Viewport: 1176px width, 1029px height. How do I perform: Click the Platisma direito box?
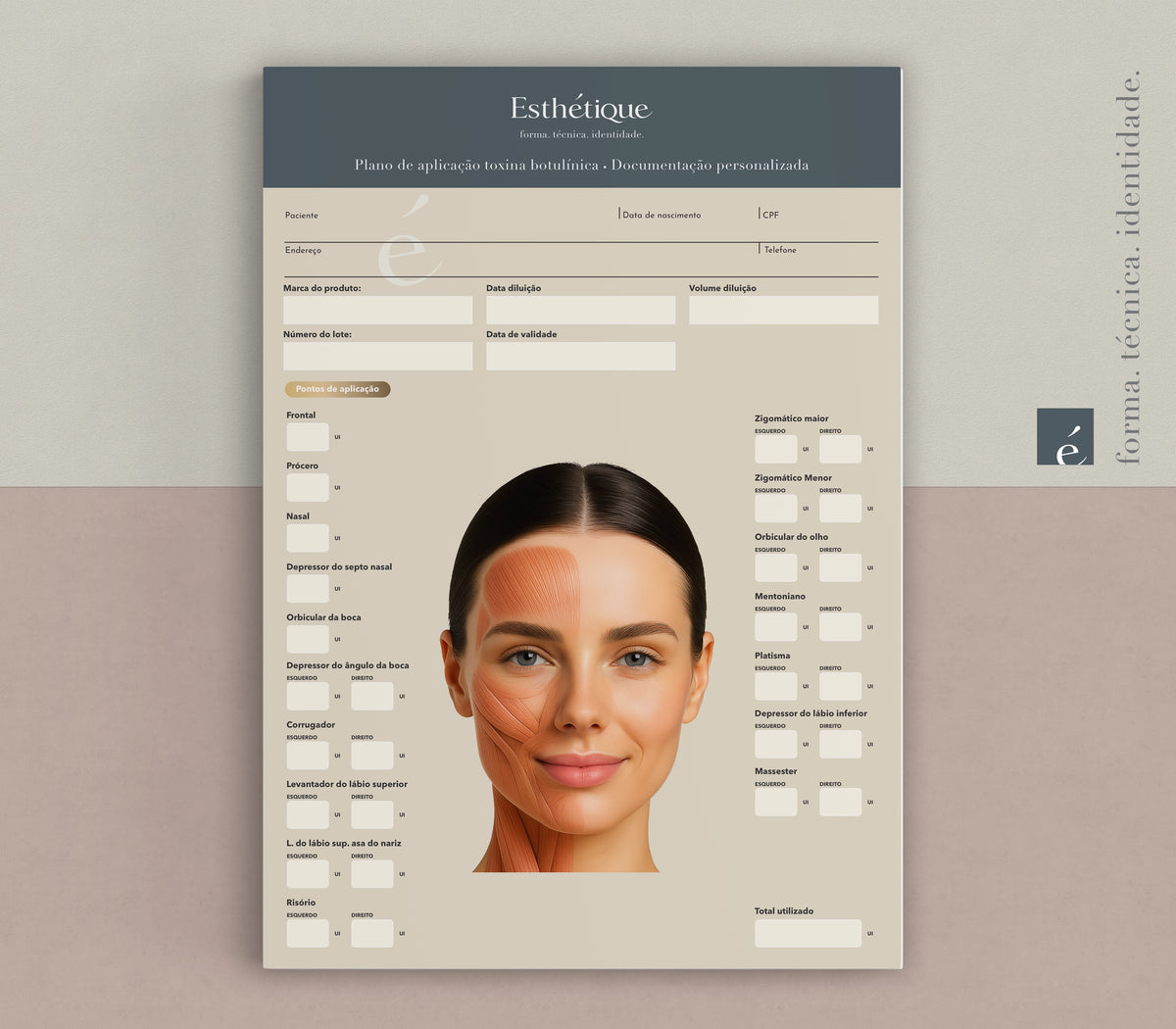(x=841, y=686)
